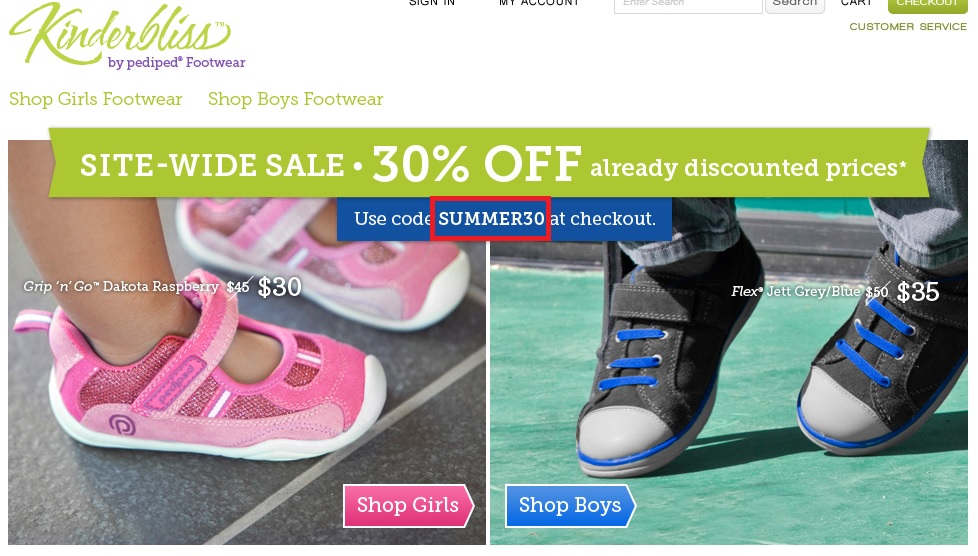Click the Flex Jett Grey/Blue label
The height and width of the screenshot is (556, 978).
(796, 291)
